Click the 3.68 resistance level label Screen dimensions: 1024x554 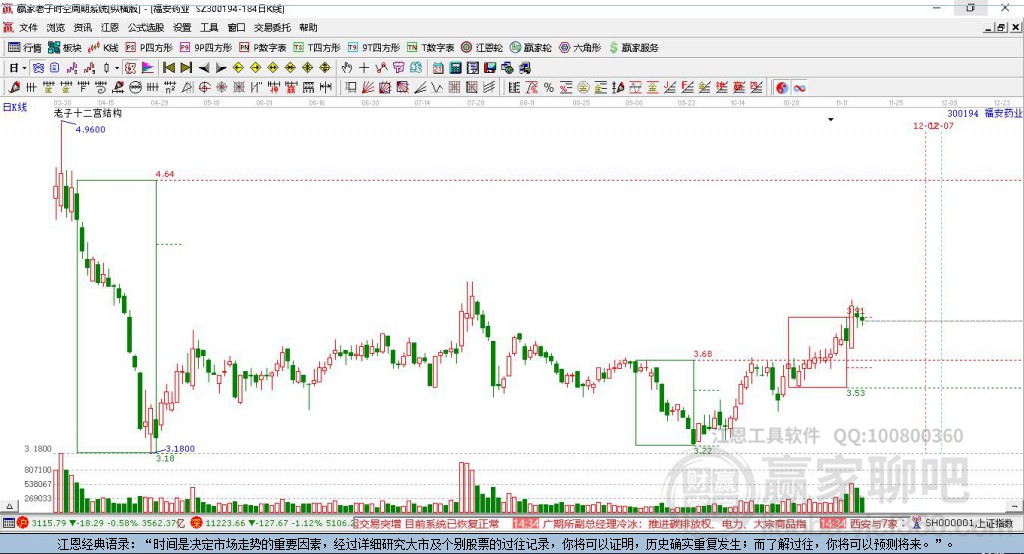coord(703,354)
